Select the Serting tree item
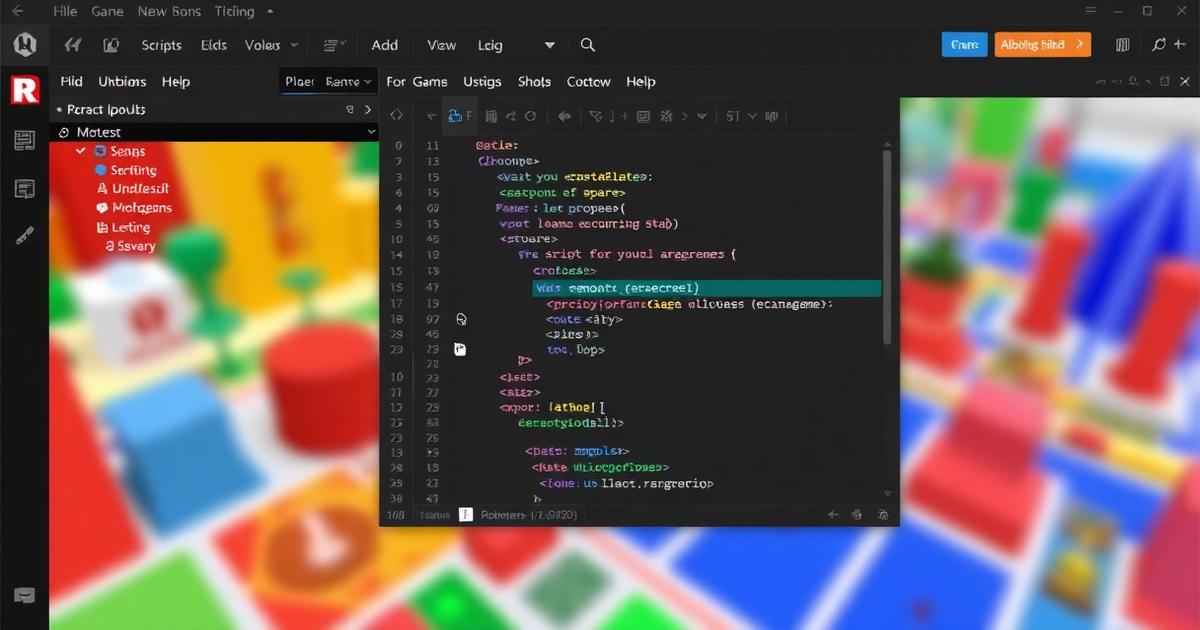1200x630 pixels. 125,170
